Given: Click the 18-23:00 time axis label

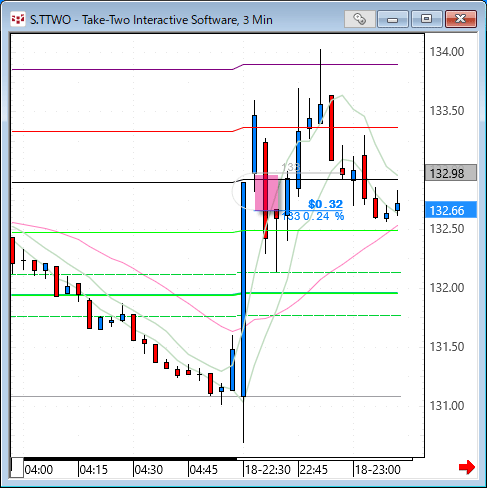Looking at the screenshot, I should (x=378, y=470).
